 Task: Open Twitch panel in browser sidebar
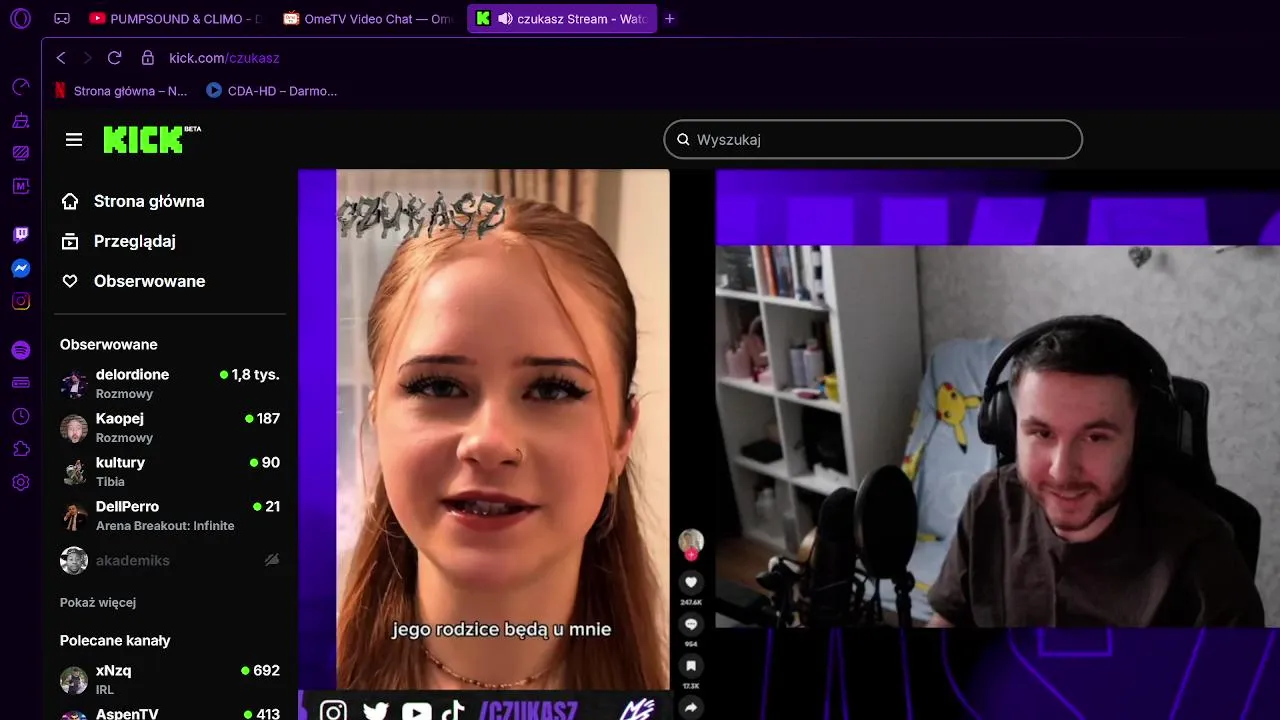click(21, 235)
